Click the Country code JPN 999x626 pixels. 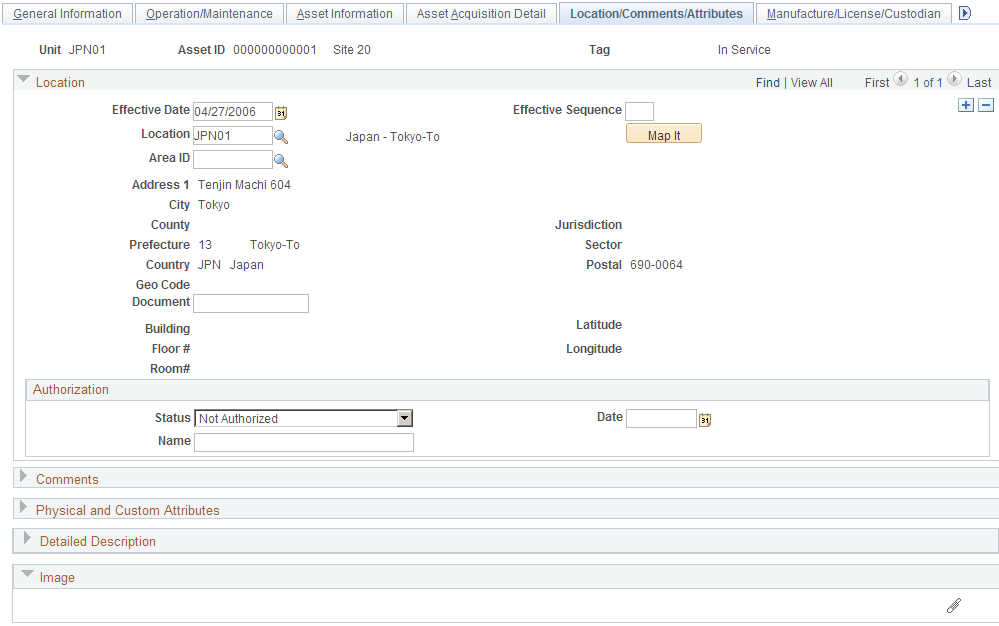209,265
